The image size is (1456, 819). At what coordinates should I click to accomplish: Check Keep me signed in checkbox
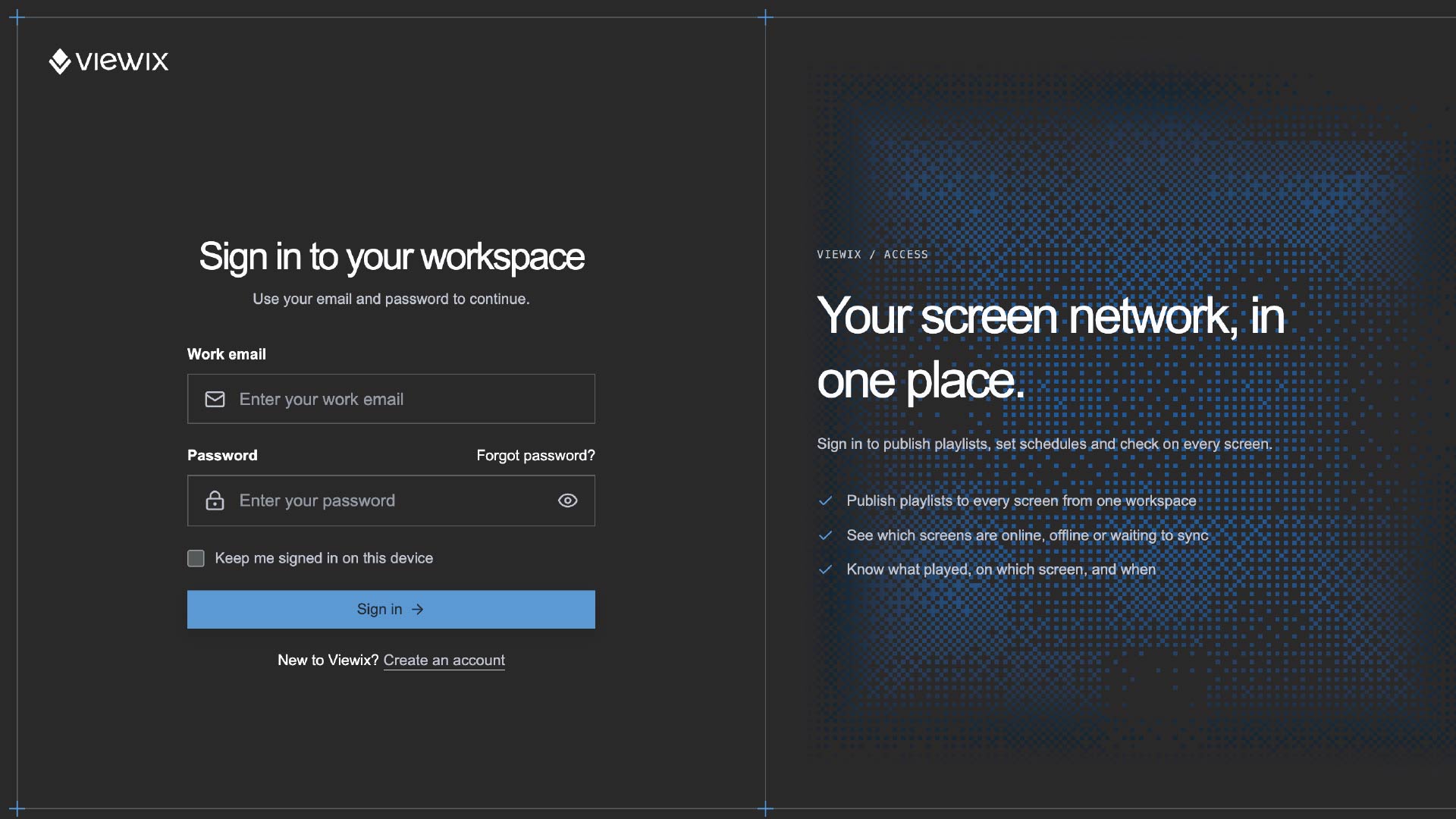[x=196, y=558]
